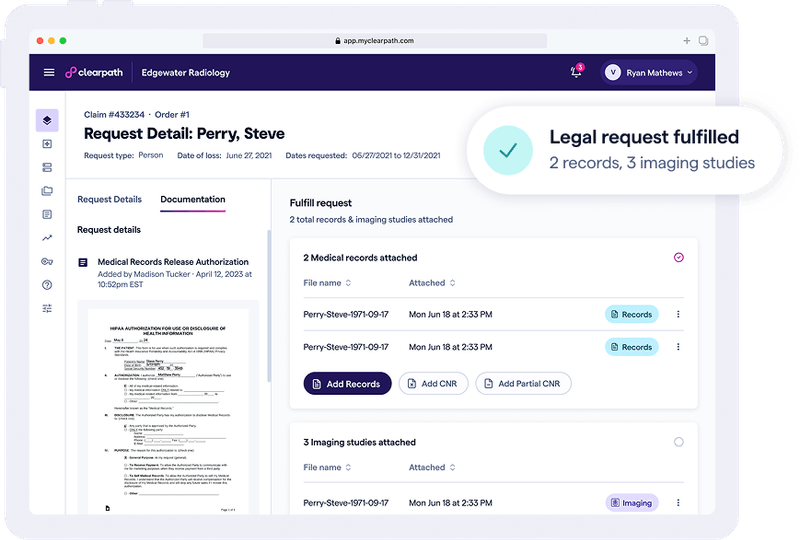This screenshot has width=800, height=540.
Task: Open the document list sidebar icon
Action: (47, 214)
